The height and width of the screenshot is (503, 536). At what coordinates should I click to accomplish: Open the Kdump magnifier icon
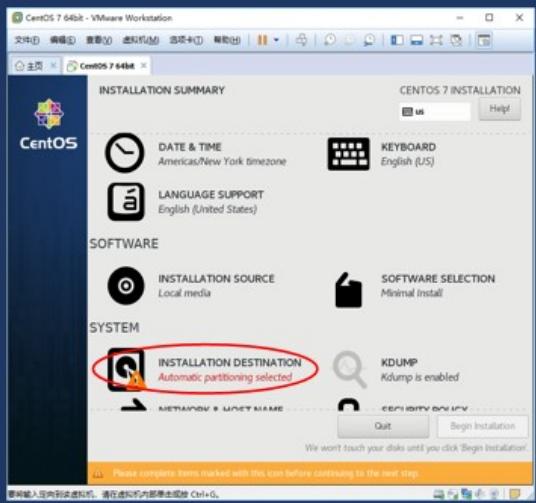tap(349, 369)
